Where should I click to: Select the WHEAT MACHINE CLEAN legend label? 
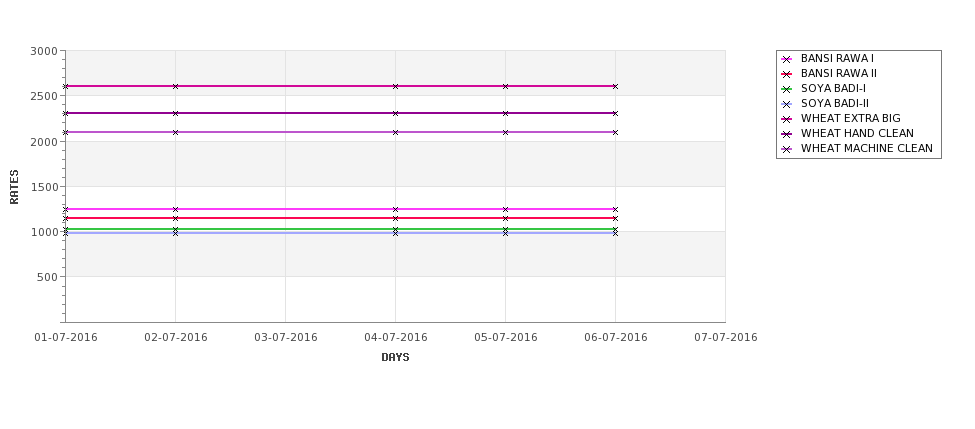pos(867,149)
